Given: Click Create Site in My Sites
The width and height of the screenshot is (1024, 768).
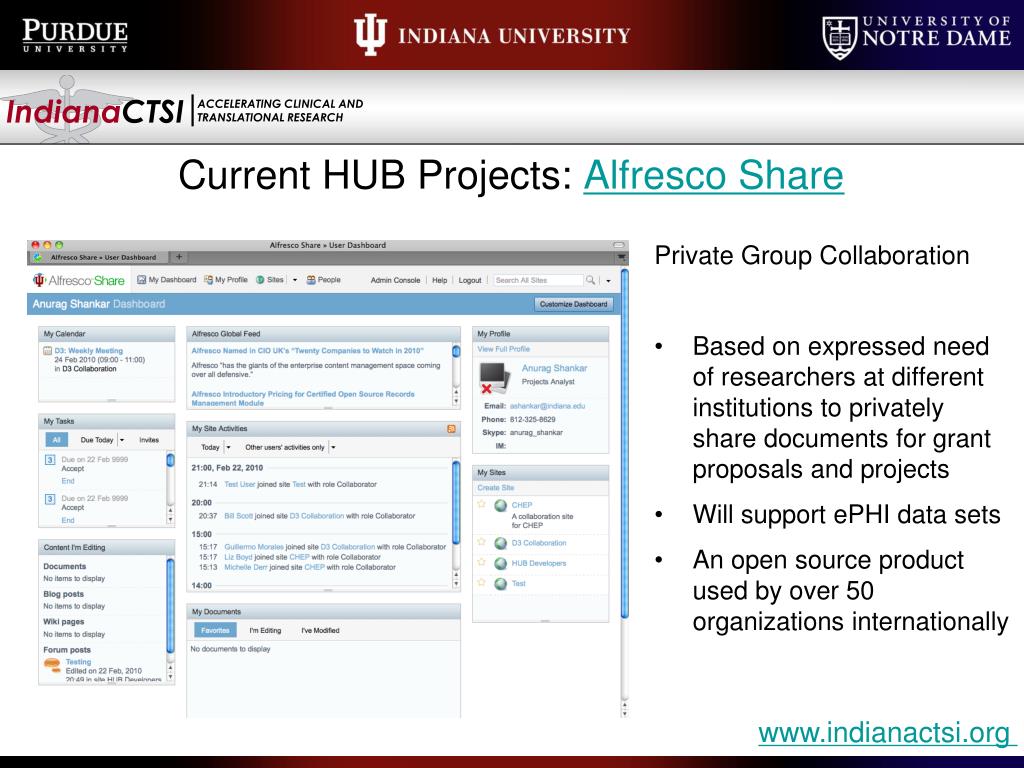Looking at the screenshot, I should tap(496, 488).
